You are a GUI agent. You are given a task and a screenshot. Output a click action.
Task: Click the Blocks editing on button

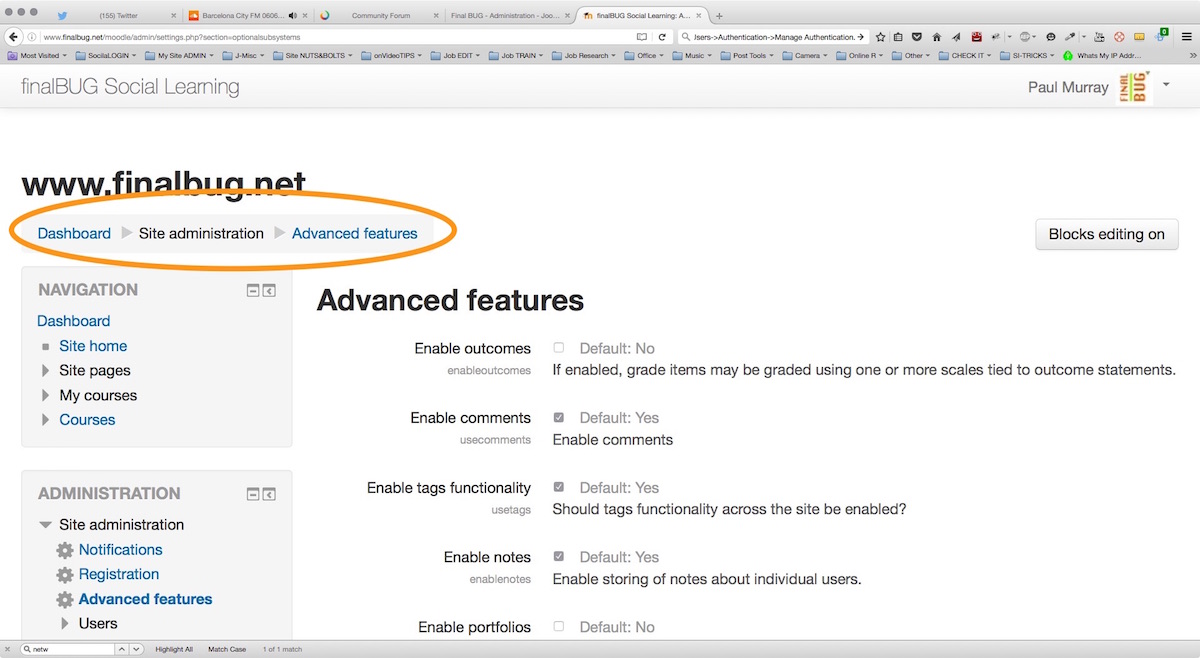pyautogui.click(x=1106, y=234)
